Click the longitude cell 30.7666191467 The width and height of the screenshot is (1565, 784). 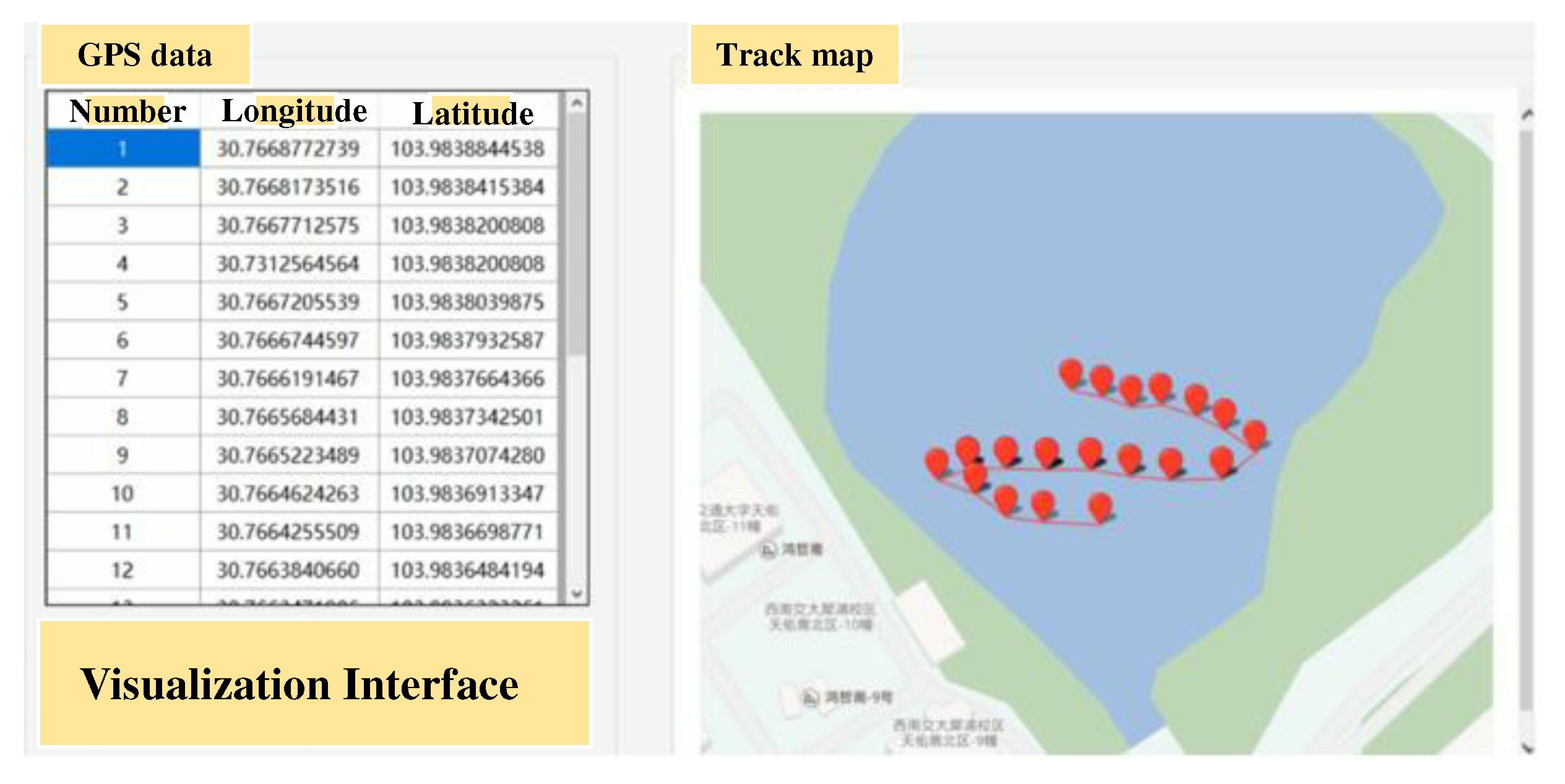coord(288,378)
